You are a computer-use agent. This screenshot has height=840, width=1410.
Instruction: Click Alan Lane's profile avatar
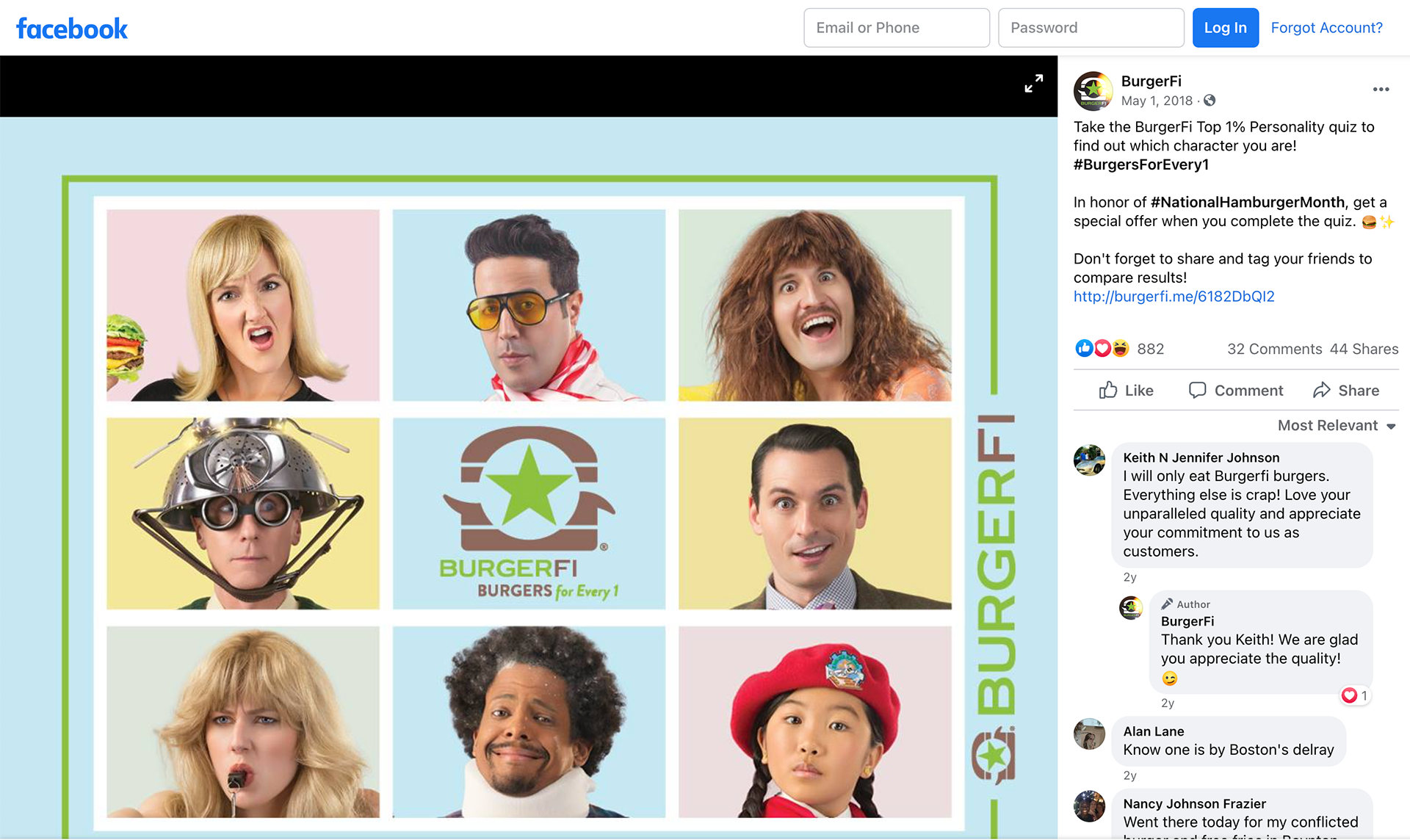pyautogui.click(x=1089, y=734)
